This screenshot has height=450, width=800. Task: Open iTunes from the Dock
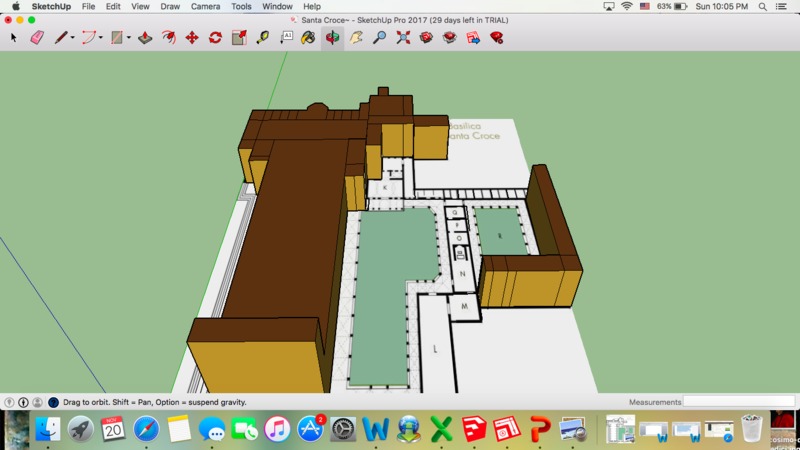point(277,428)
